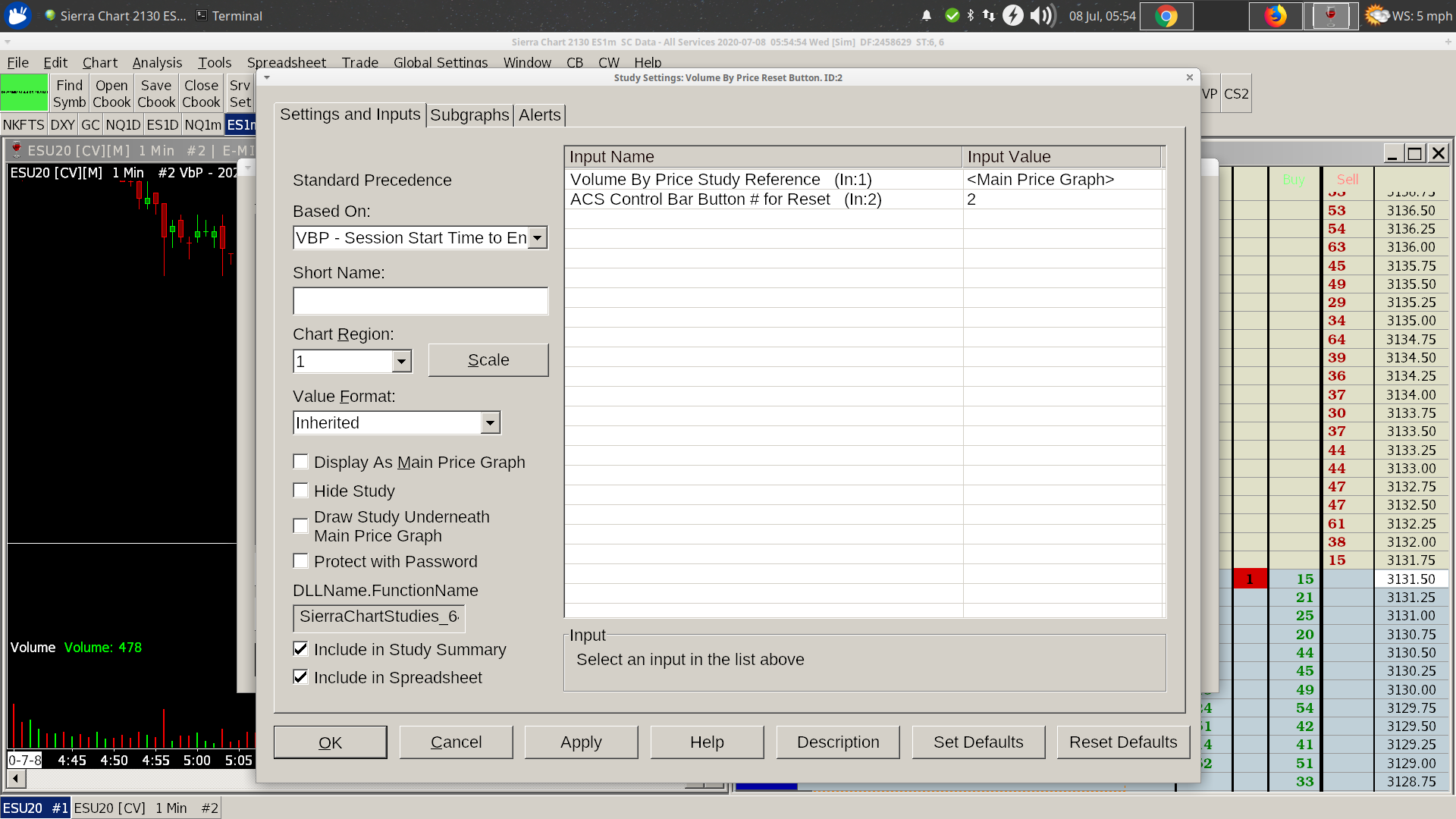Uncheck Include in Spreadsheet
1456x819 pixels.
(301, 677)
